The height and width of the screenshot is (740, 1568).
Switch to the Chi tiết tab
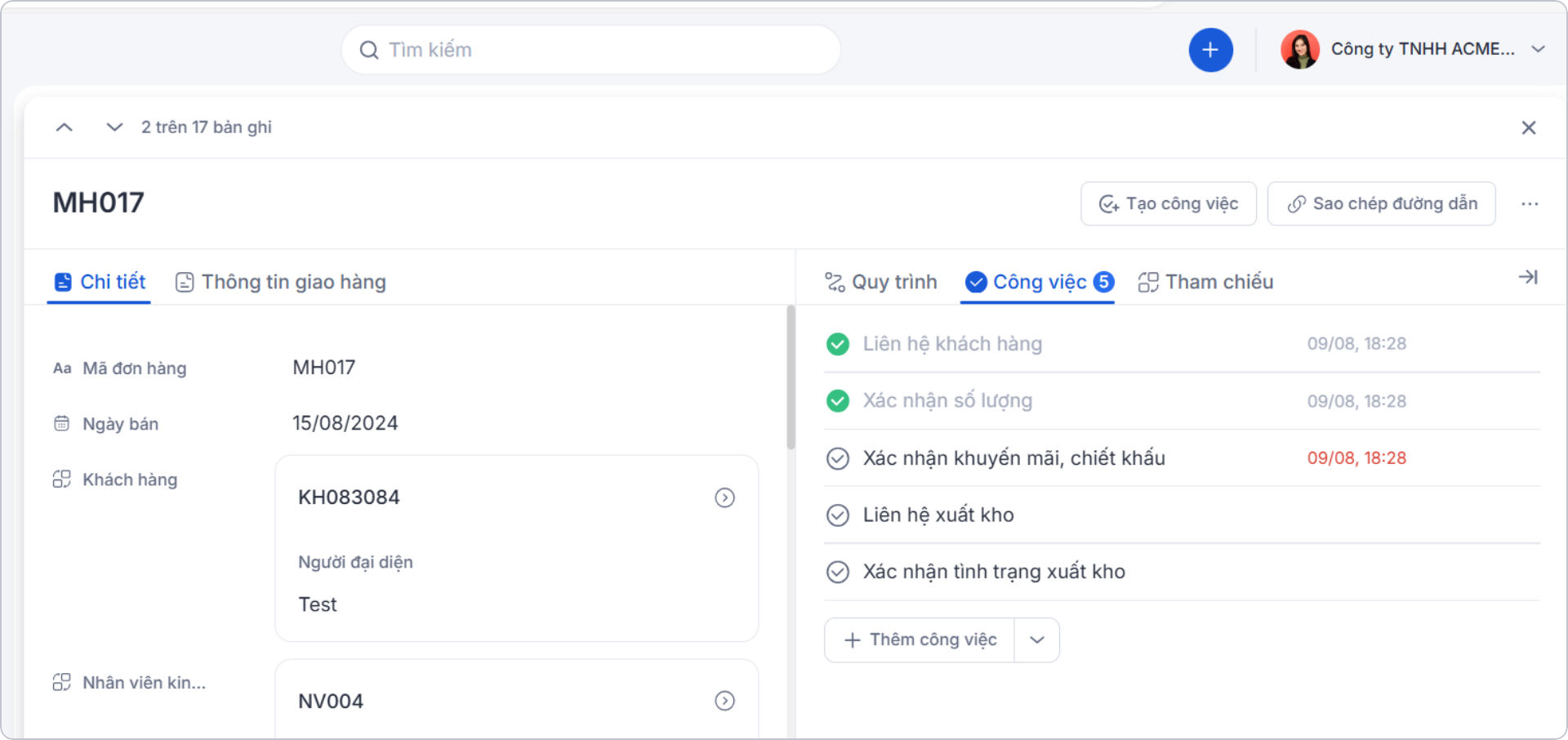point(99,282)
